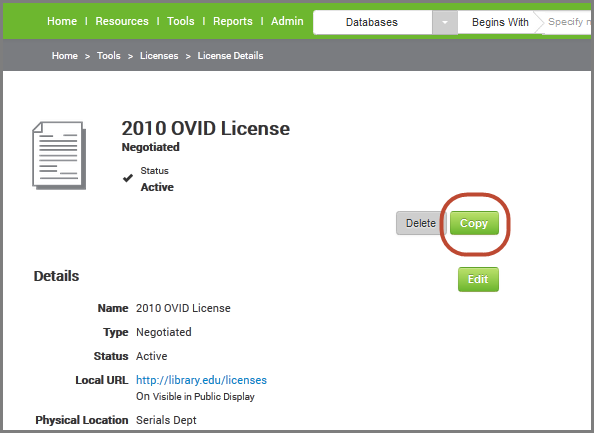Open the Home menu in green bar
Screen dimensions: 594x433
(x=62, y=21)
